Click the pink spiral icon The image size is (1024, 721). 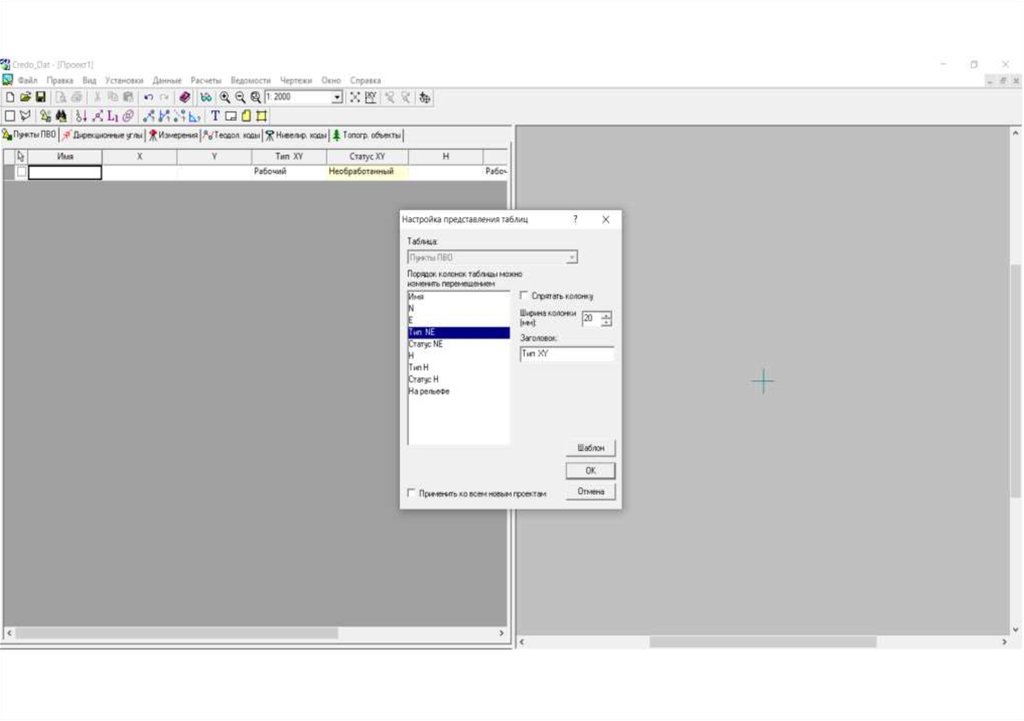[x=128, y=116]
